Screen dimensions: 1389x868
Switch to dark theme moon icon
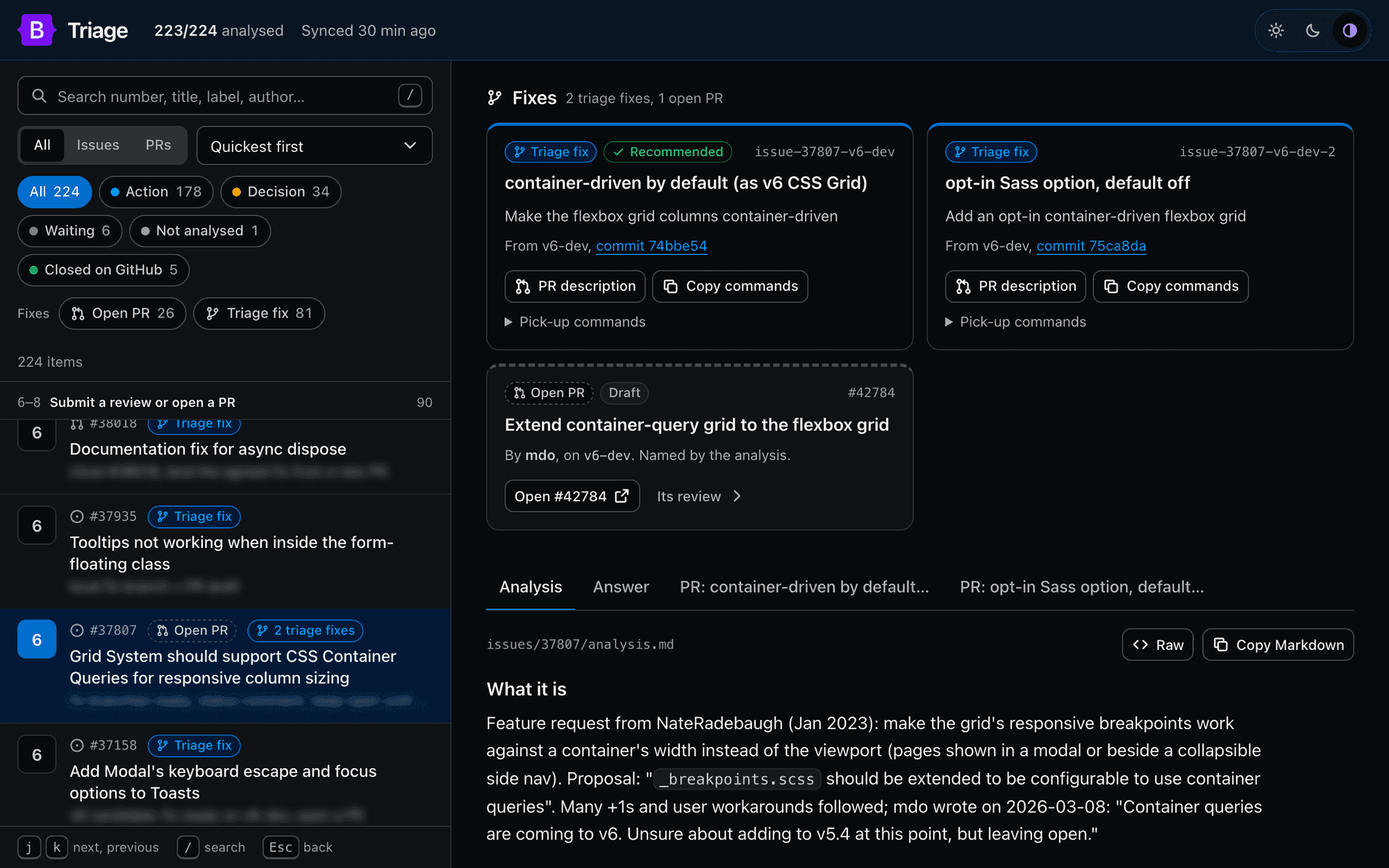tap(1313, 31)
